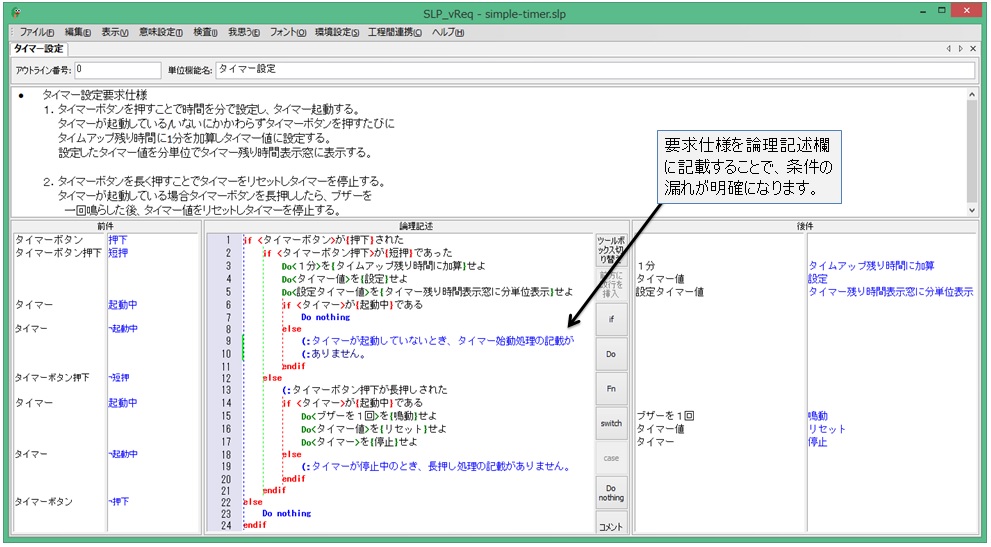Open the 工程間連携 menu
The height and width of the screenshot is (547, 991).
click(x=395, y=32)
